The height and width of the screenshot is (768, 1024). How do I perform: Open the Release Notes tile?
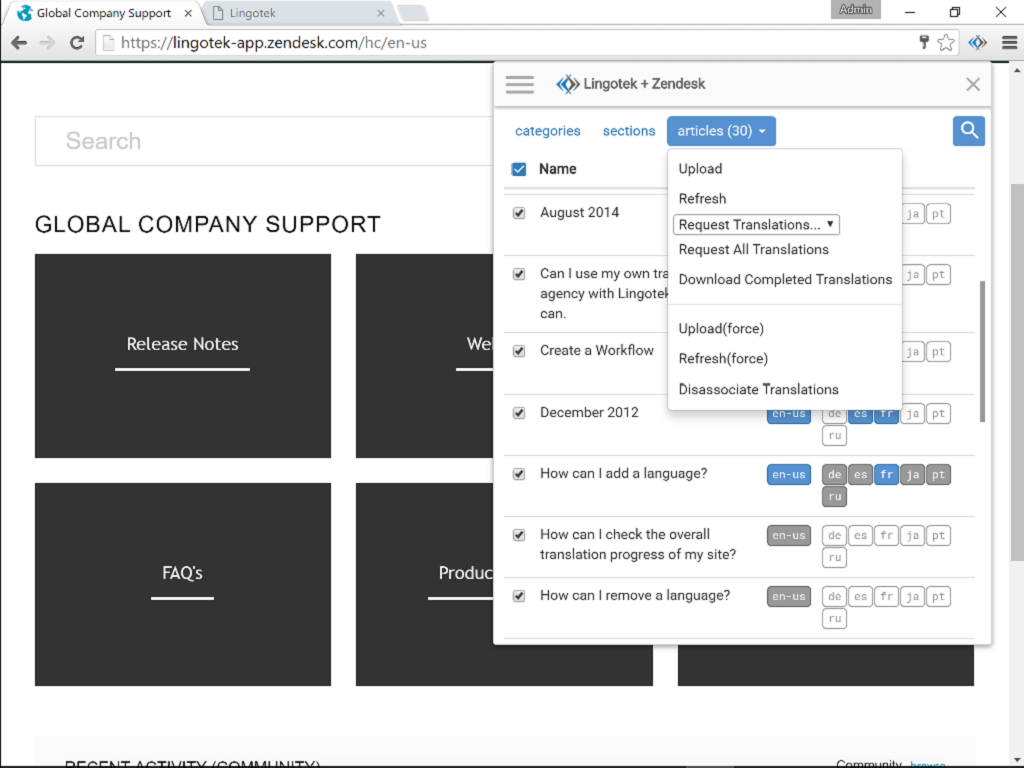(182, 345)
